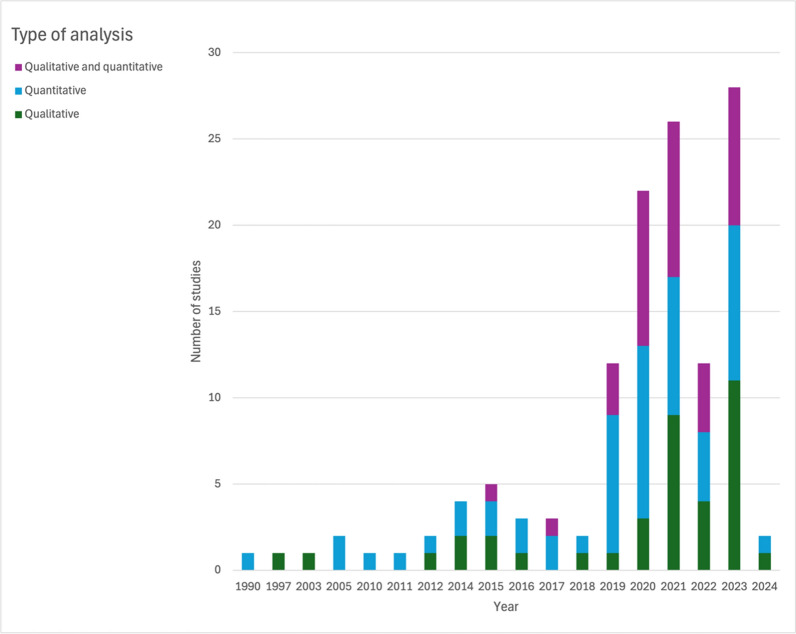Viewport: 796px width, 634px height.
Task: Select the green segment of the 2021 bar
Action: (x=674, y=492)
